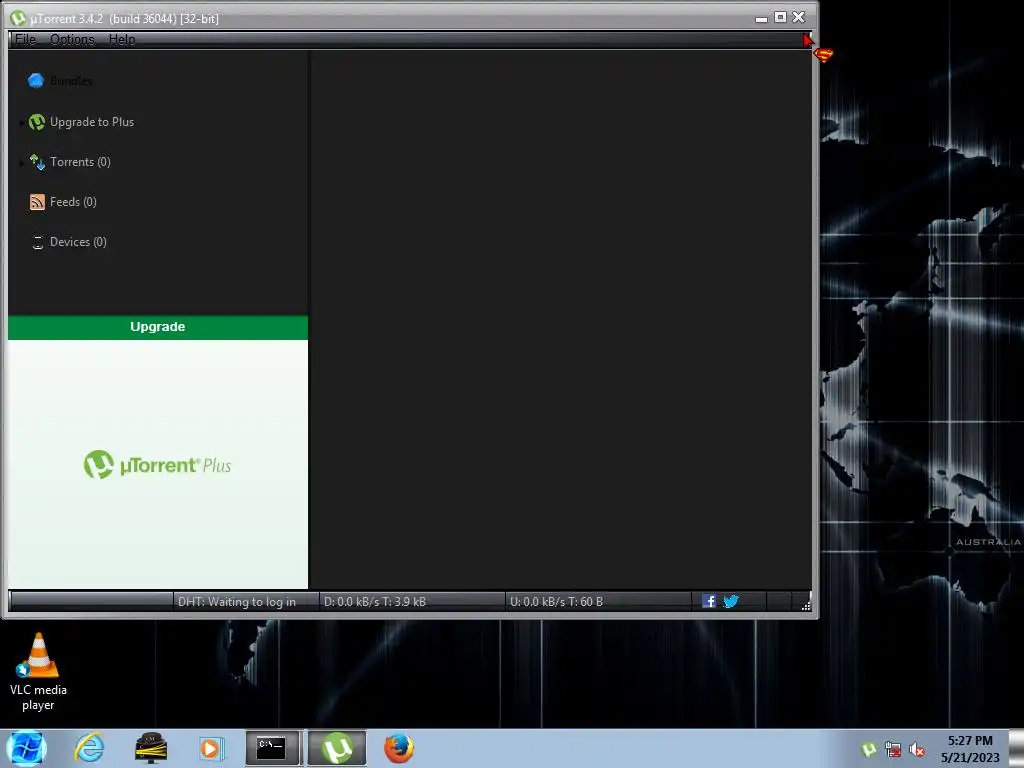Click the green Upgrade button
Image resolution: width=1024 pixels, height=768 pixels.
click(x=157, y=327)
